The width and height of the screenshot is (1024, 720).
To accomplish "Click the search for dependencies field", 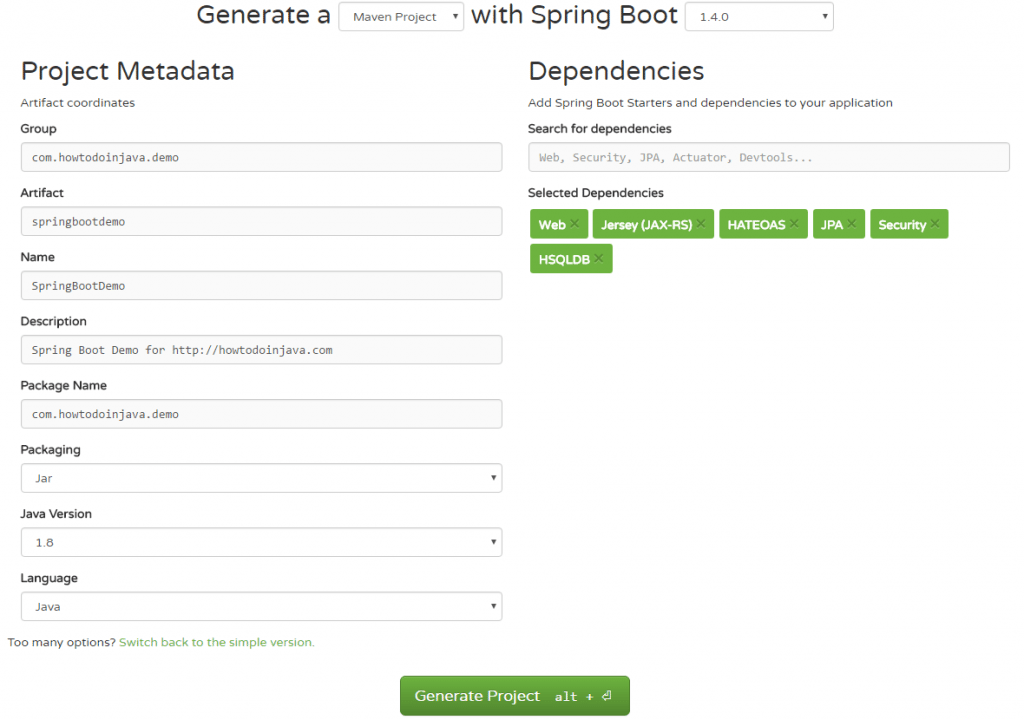I will 768,157.
